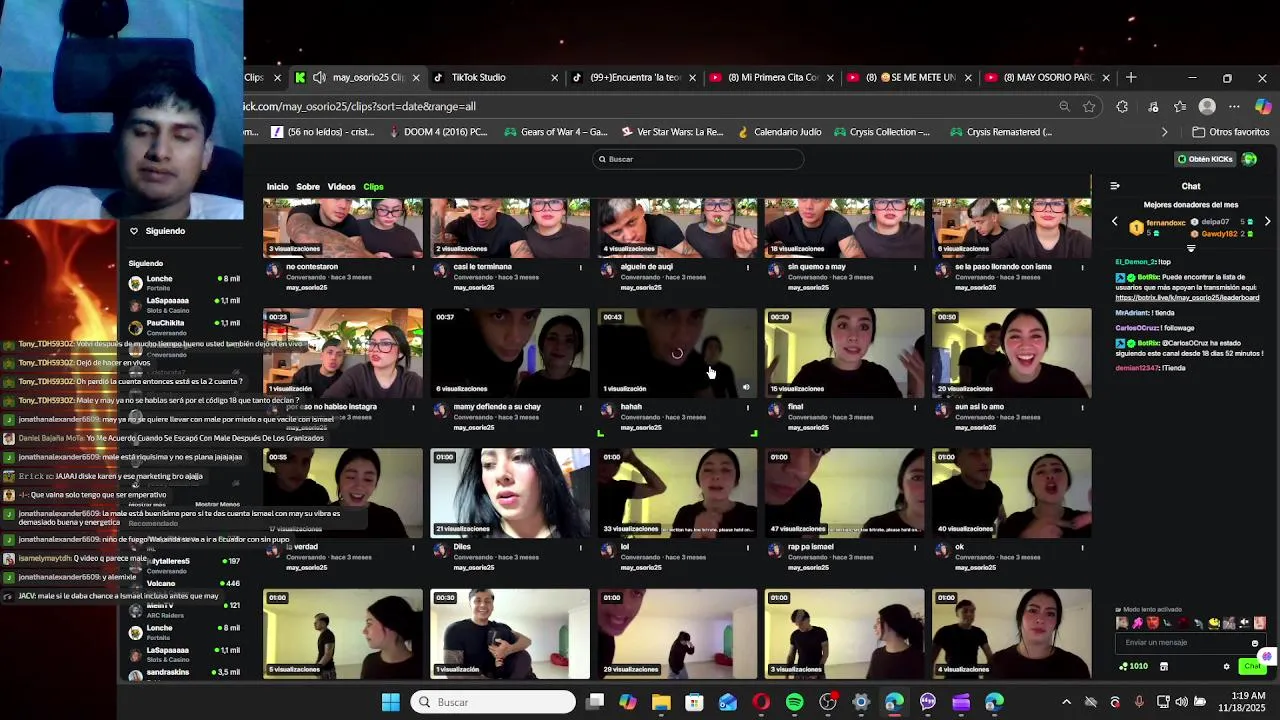The width and height of the screenshot is (1280, 720).
Task: Open options menu for 'alguein de auqi' clip
Action: tap(747, 267)
